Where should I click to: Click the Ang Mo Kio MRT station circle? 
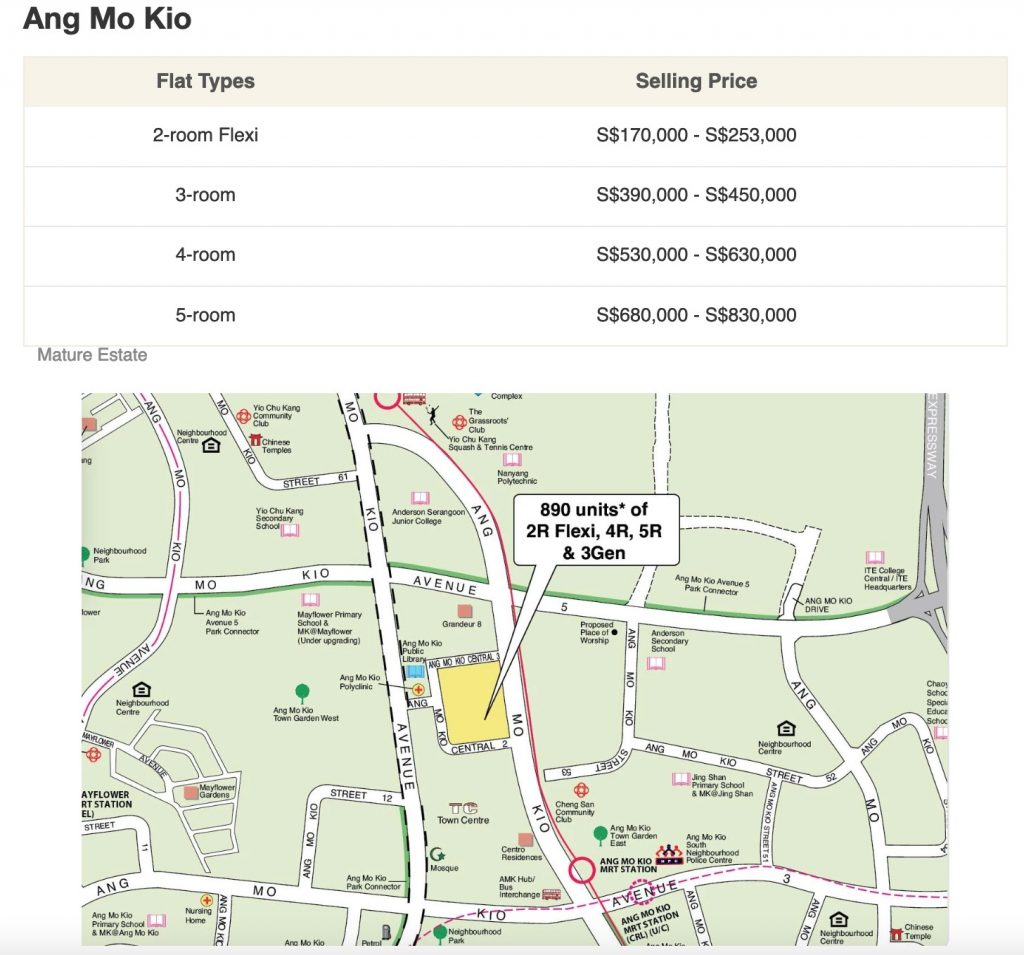[x=581, y=869]
